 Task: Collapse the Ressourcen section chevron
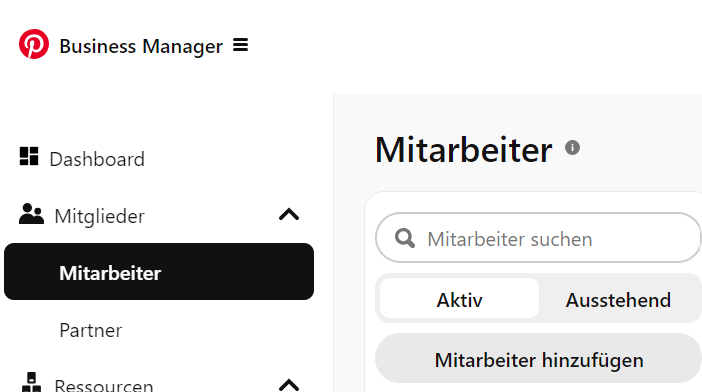coord(289,385)
